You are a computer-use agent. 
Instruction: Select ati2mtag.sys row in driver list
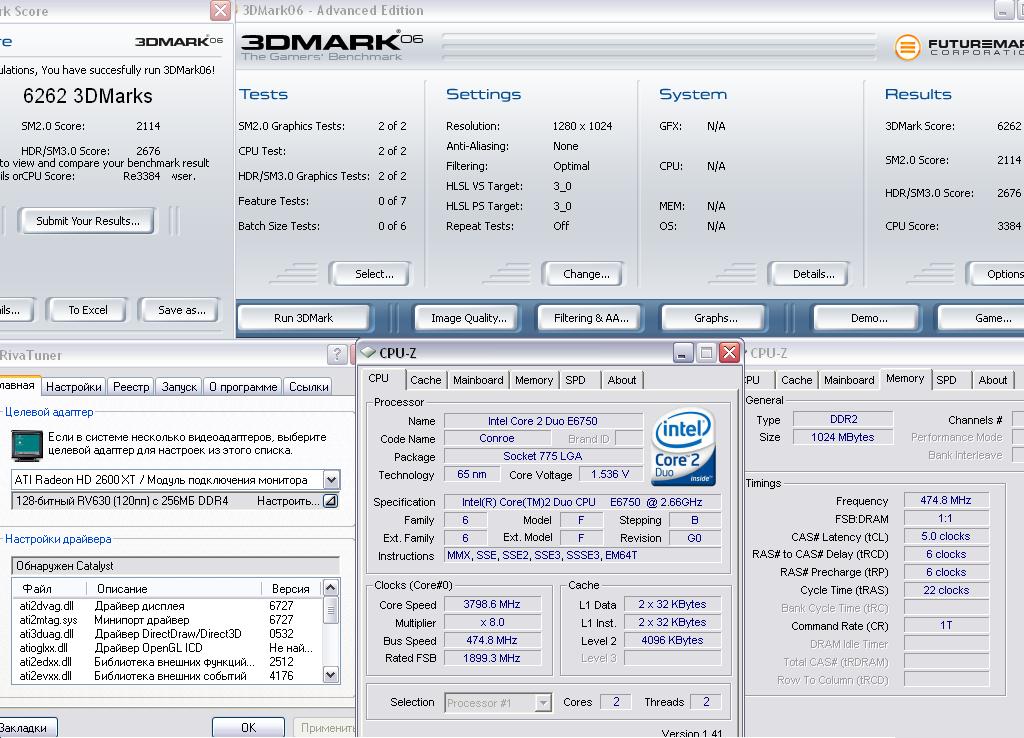coord(167,620)
